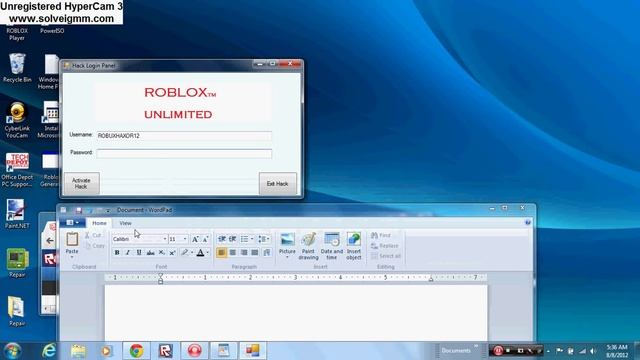Open the line spacing dropdown

[264, 239]
